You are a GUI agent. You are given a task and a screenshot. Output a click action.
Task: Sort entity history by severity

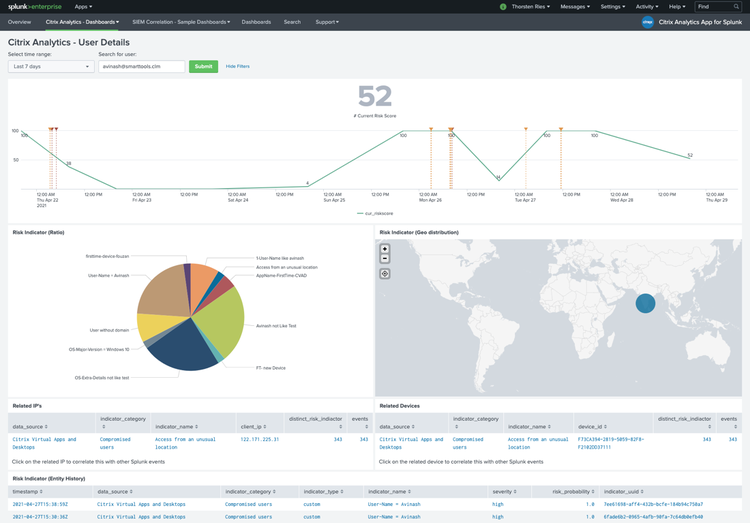click(x=504, y=491)
